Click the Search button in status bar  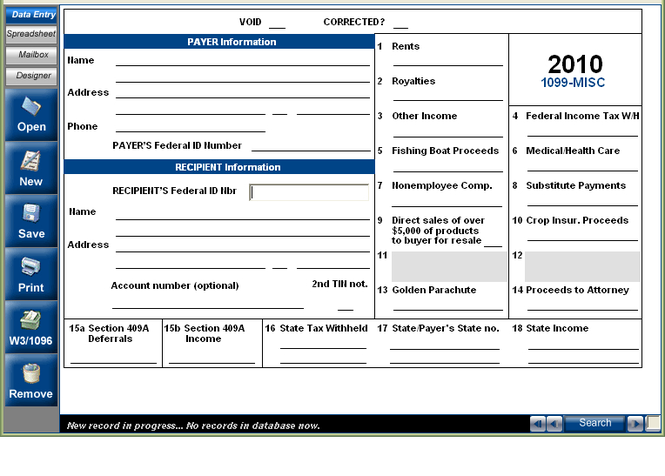click(x=595, y=423)
